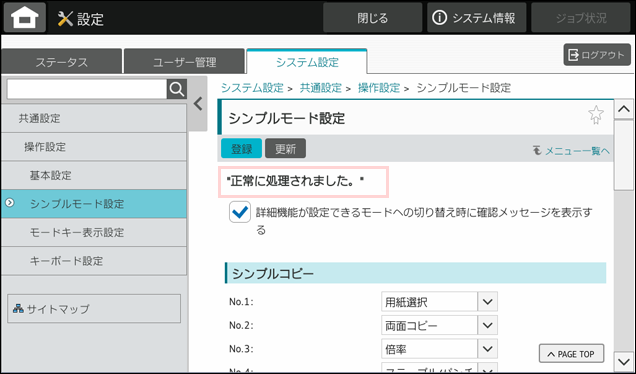636x374 pixels.
Task: Click the 閉じる button
Action: 372,18
